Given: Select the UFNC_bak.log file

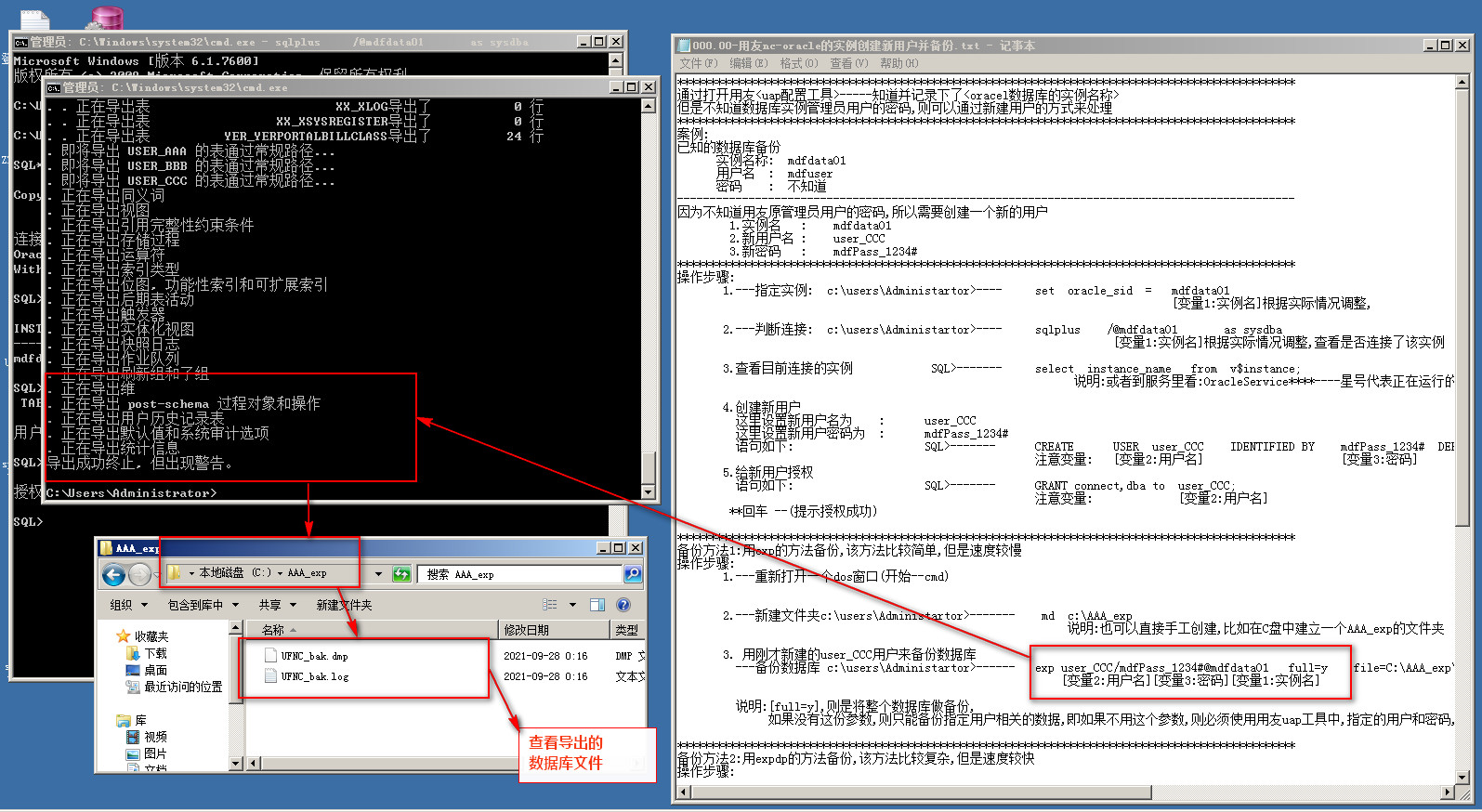Looking at the screenshot, I should pyautogui.click(x=314, y=677).
